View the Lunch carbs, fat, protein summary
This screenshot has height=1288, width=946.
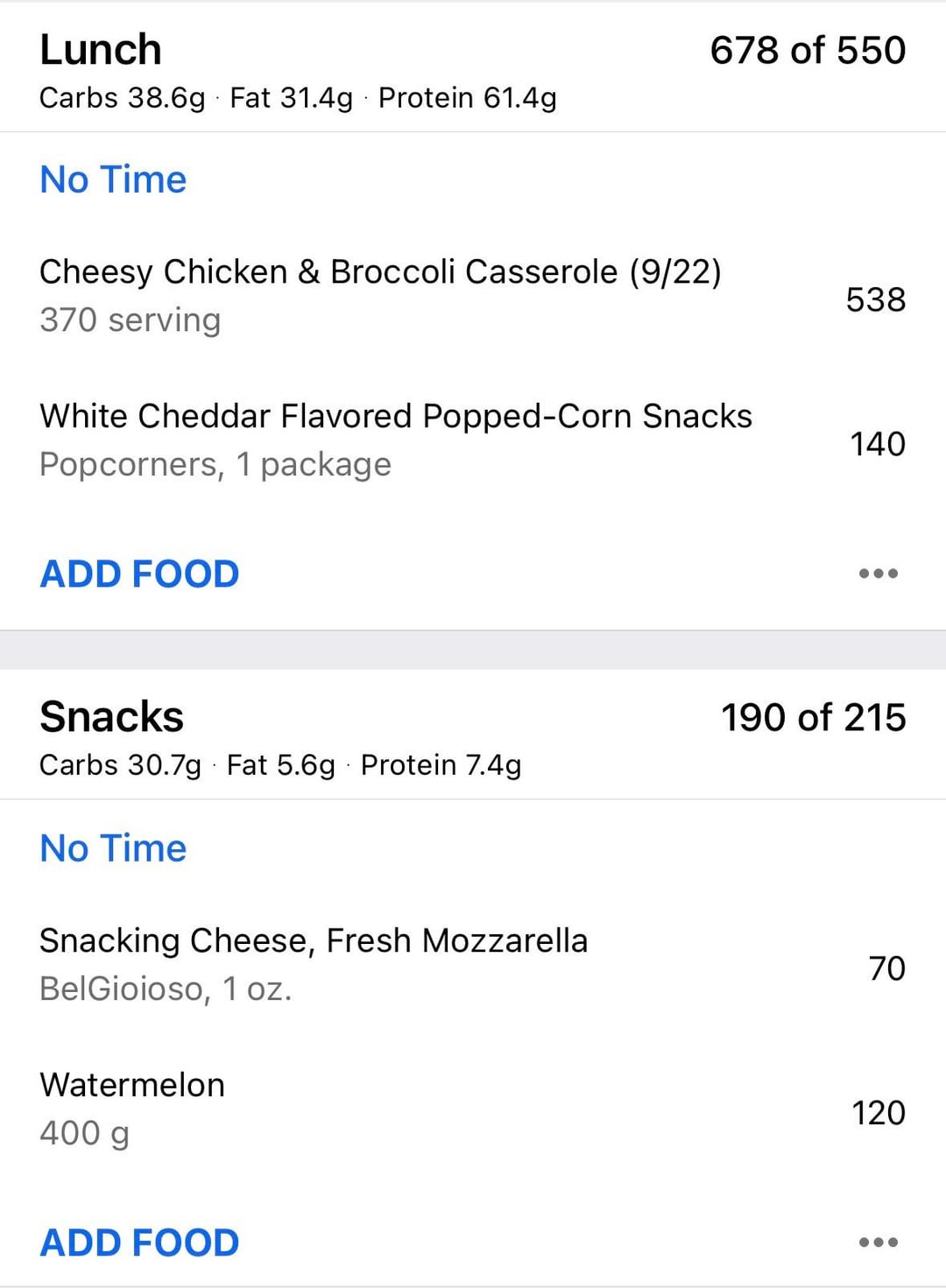pos(298,98)
